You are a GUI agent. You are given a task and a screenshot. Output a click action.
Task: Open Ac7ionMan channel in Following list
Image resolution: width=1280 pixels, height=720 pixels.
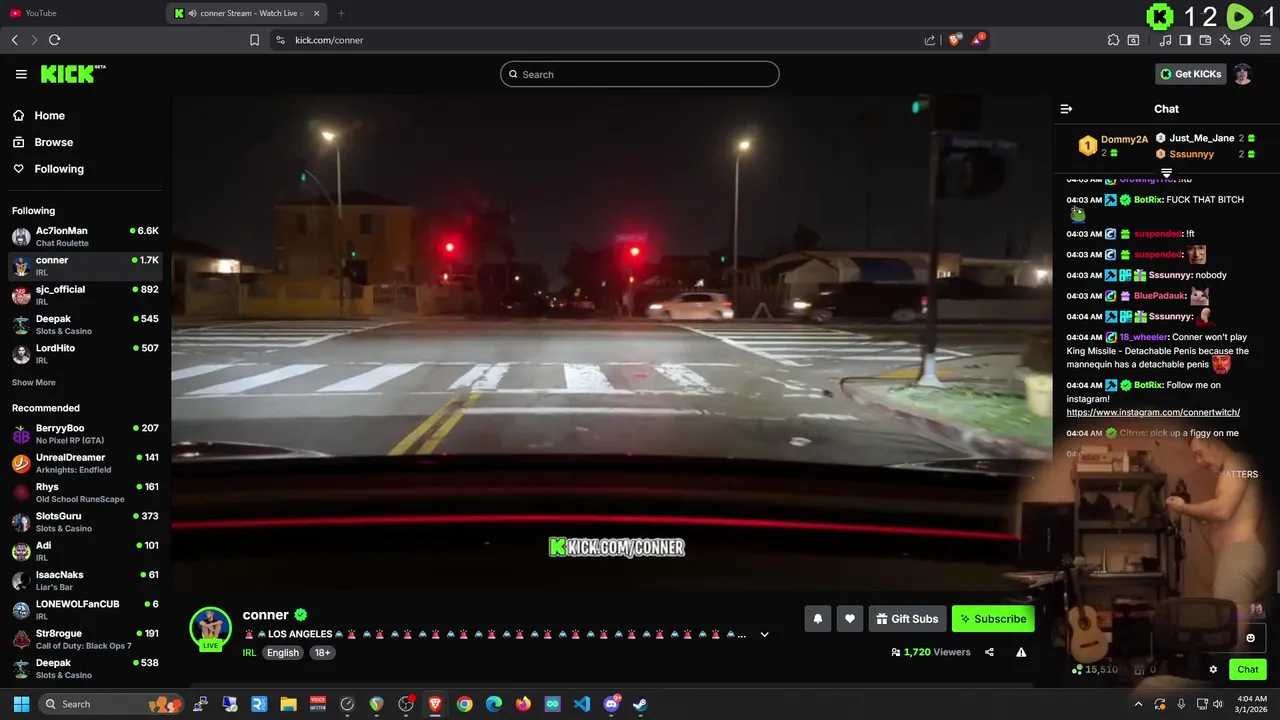[x=85, y=236]
